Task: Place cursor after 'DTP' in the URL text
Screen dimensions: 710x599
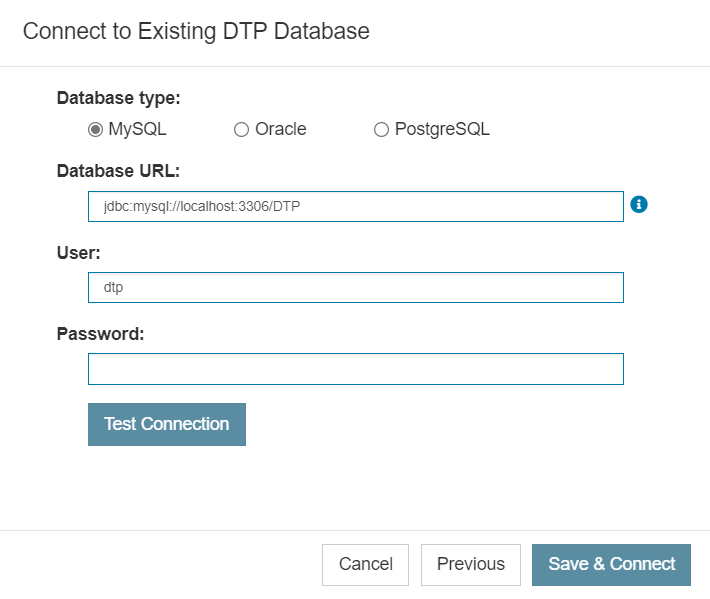Action: click(x=301, y=206)
